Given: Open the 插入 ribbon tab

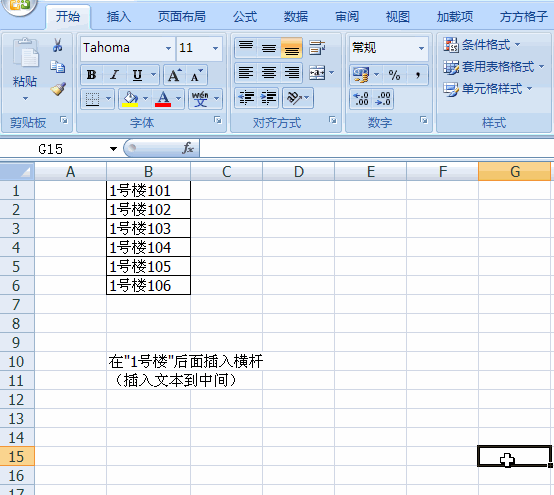Looking at the screenshot, I should coord(119,17).
